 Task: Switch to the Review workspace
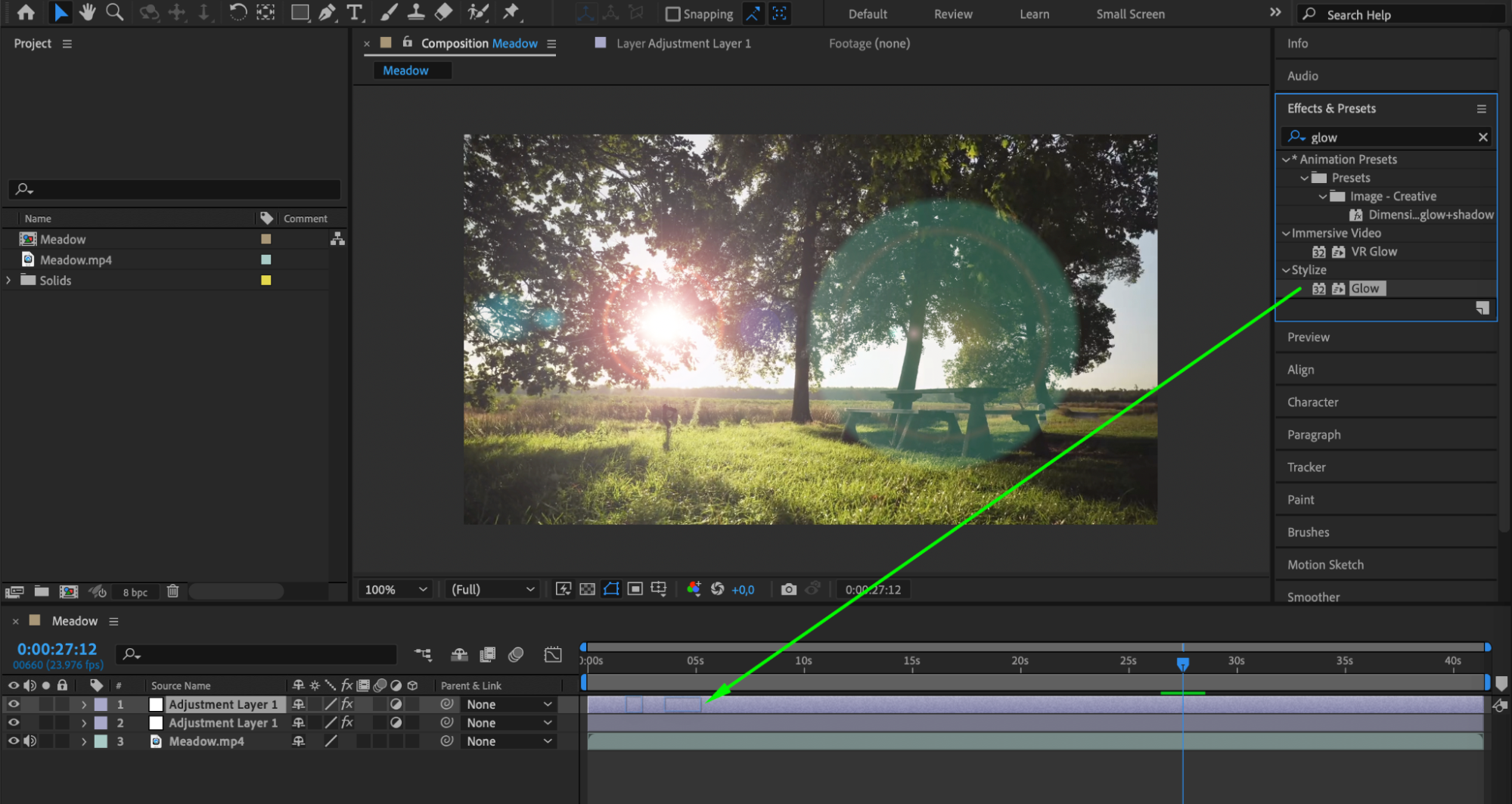(x=952, y=14)
